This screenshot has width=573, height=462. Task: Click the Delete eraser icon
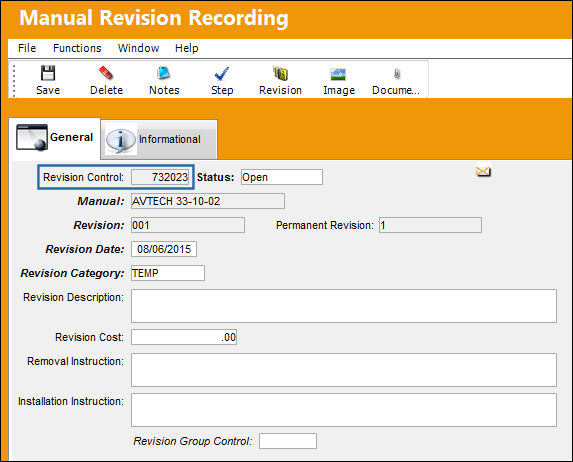point(106,73)
